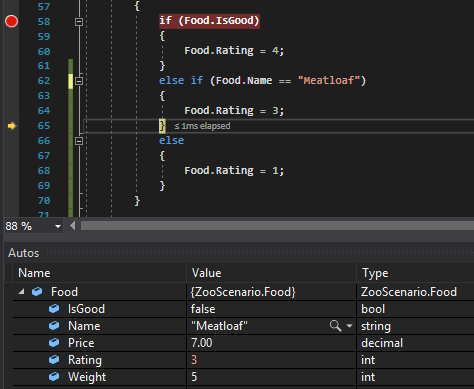Click the false value of IsGood
This screenshot has height=389, width=474.
pos(203,309)
